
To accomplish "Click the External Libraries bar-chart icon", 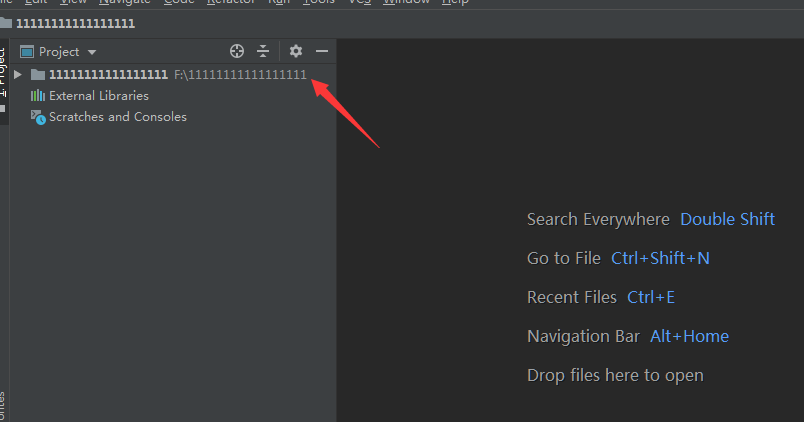I will [37, 96].
